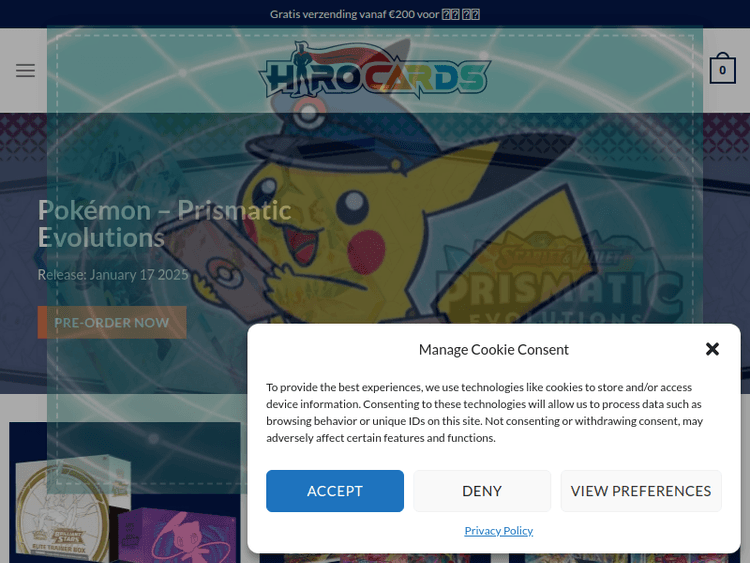Open the hamburger navigation menu
Image resolution: width=750 pixels, height=563 pixels.
[x=25, y=70]
